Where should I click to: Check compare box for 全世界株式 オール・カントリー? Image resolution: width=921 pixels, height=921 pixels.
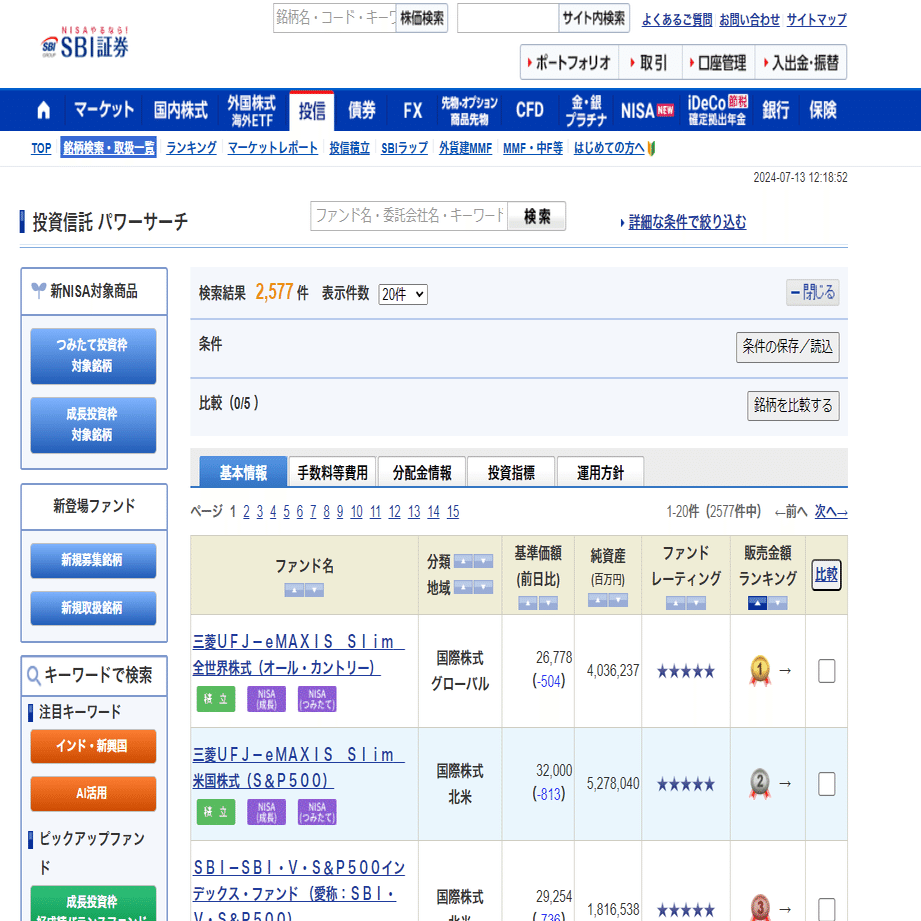coord(826,671)
